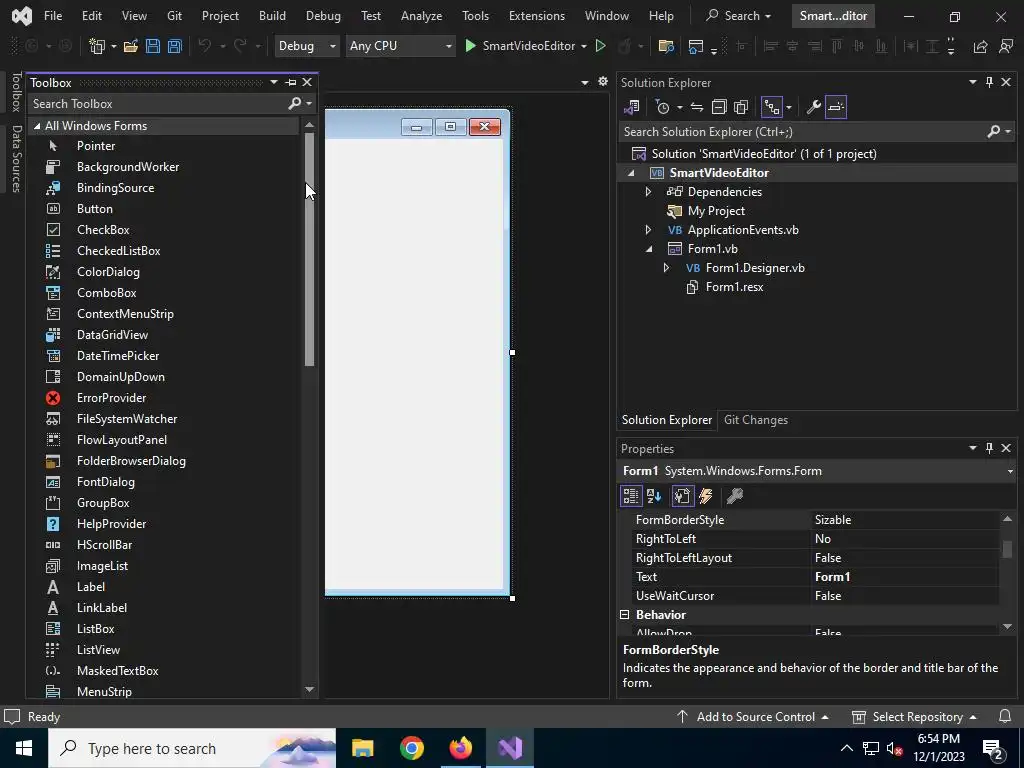Click the Windows taskbar search box
This screenshot has height=768, width=1024.
[192, 748]
